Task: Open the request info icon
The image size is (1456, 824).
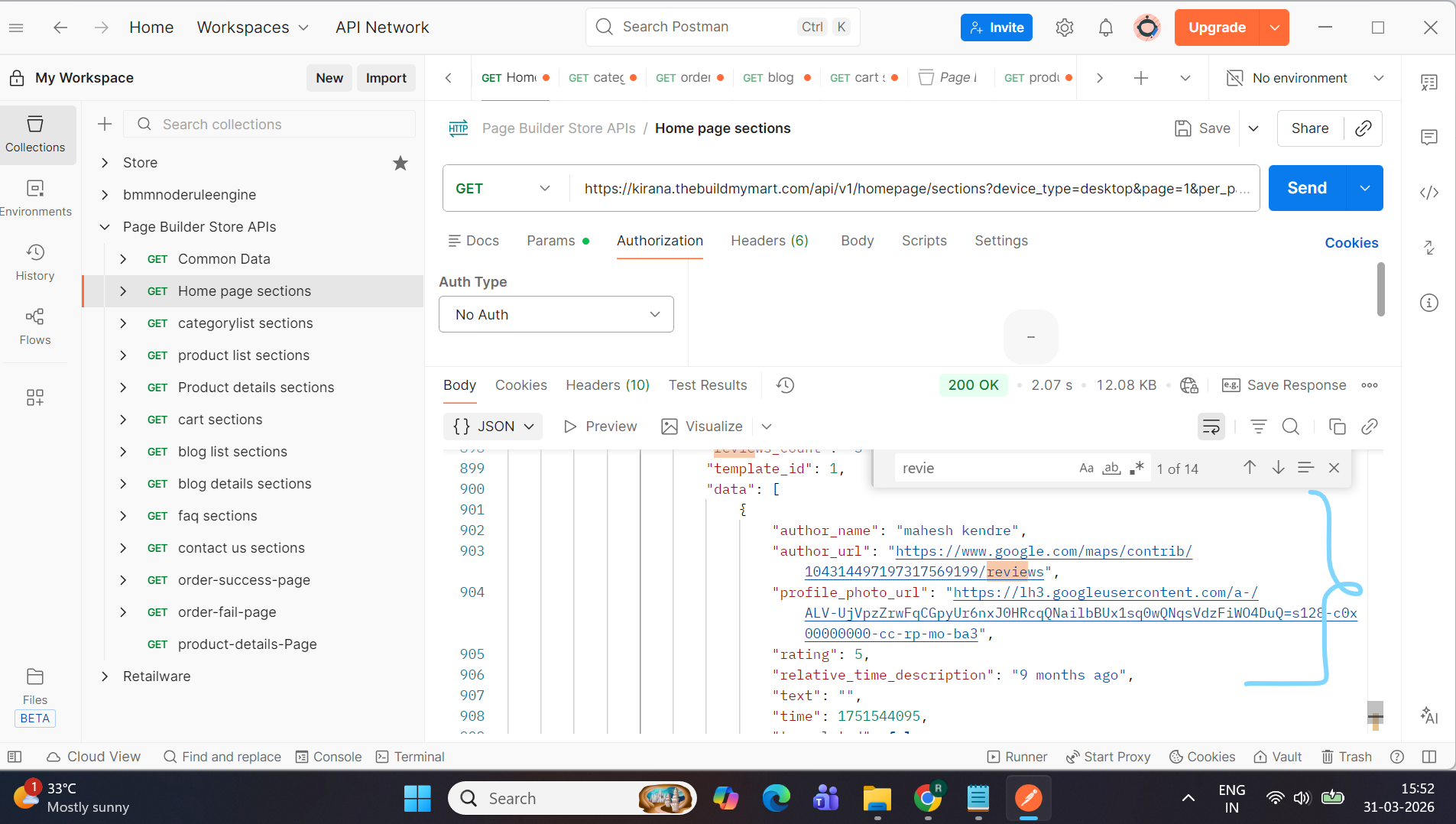Action: pos(1429,303)
